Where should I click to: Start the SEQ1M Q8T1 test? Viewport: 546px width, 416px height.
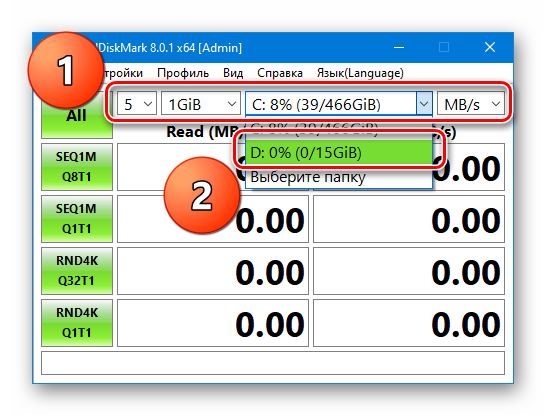point(77,167)
